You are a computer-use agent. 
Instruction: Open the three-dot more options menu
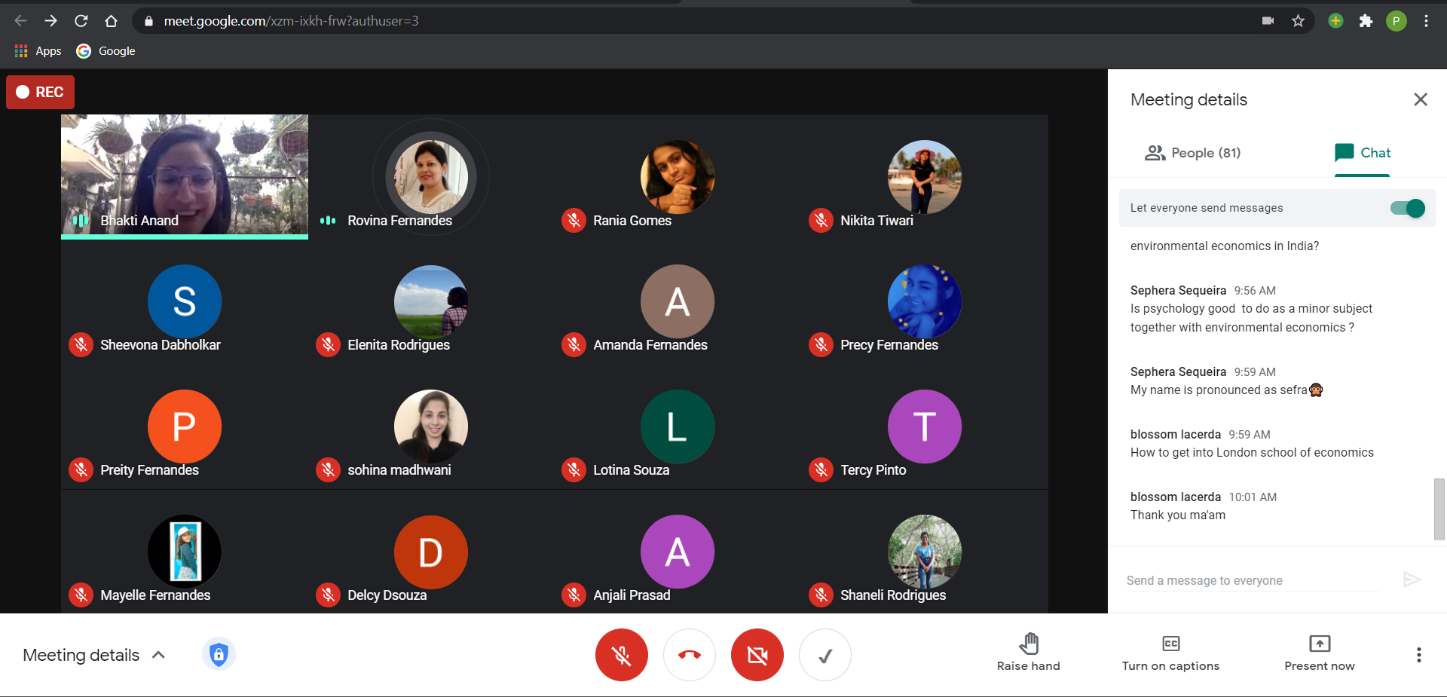point(1418,655)
